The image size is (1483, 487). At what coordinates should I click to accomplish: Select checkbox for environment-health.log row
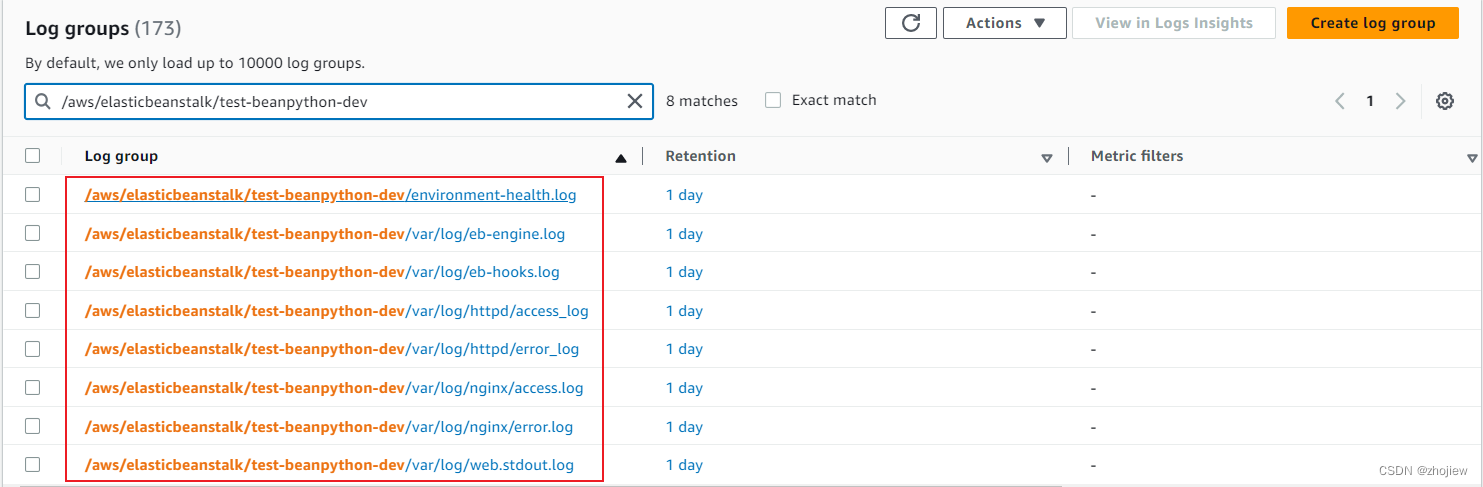[x=33, y=194]
